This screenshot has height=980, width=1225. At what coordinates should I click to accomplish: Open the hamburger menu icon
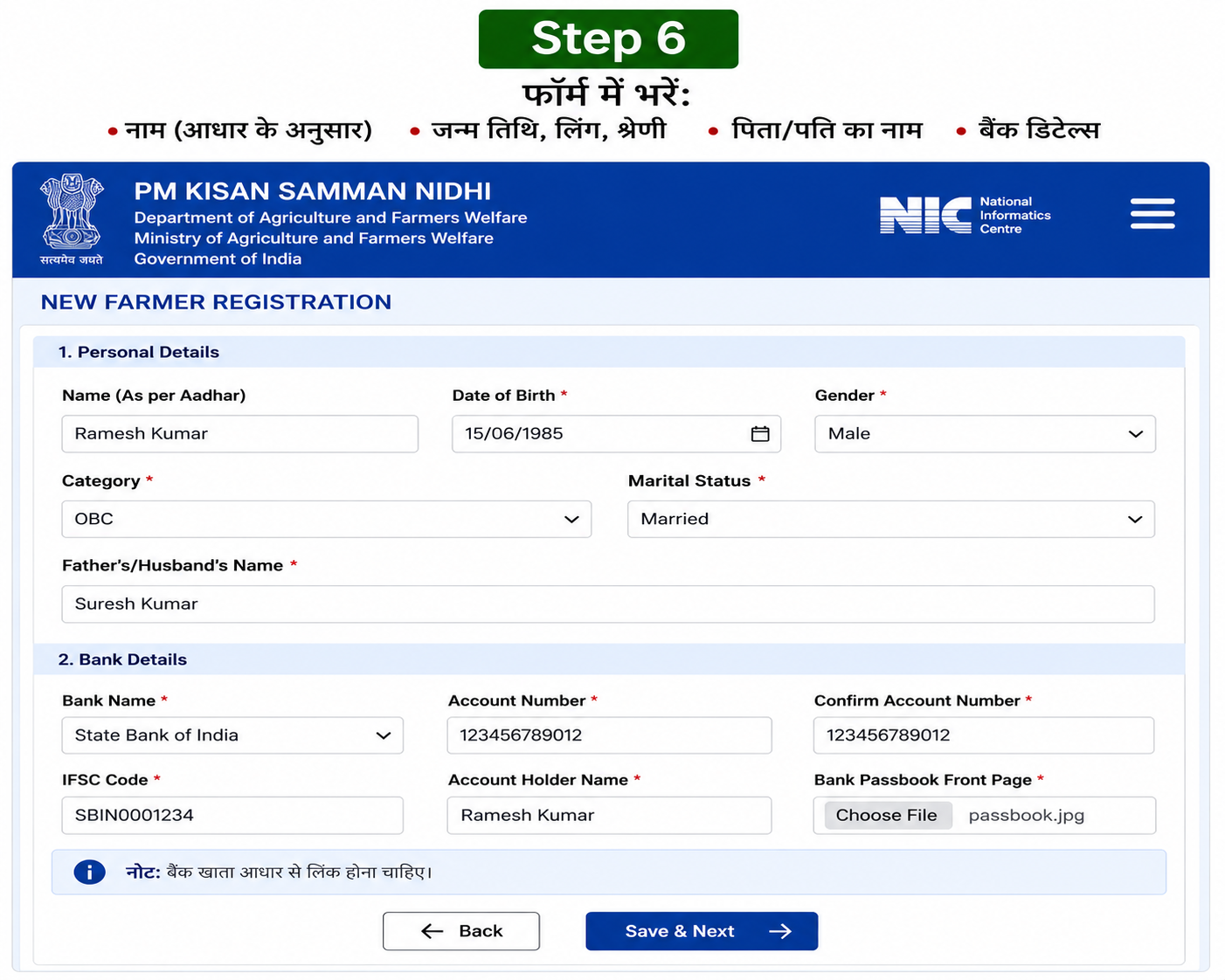pyautogui.click(x=1152, y=214)
